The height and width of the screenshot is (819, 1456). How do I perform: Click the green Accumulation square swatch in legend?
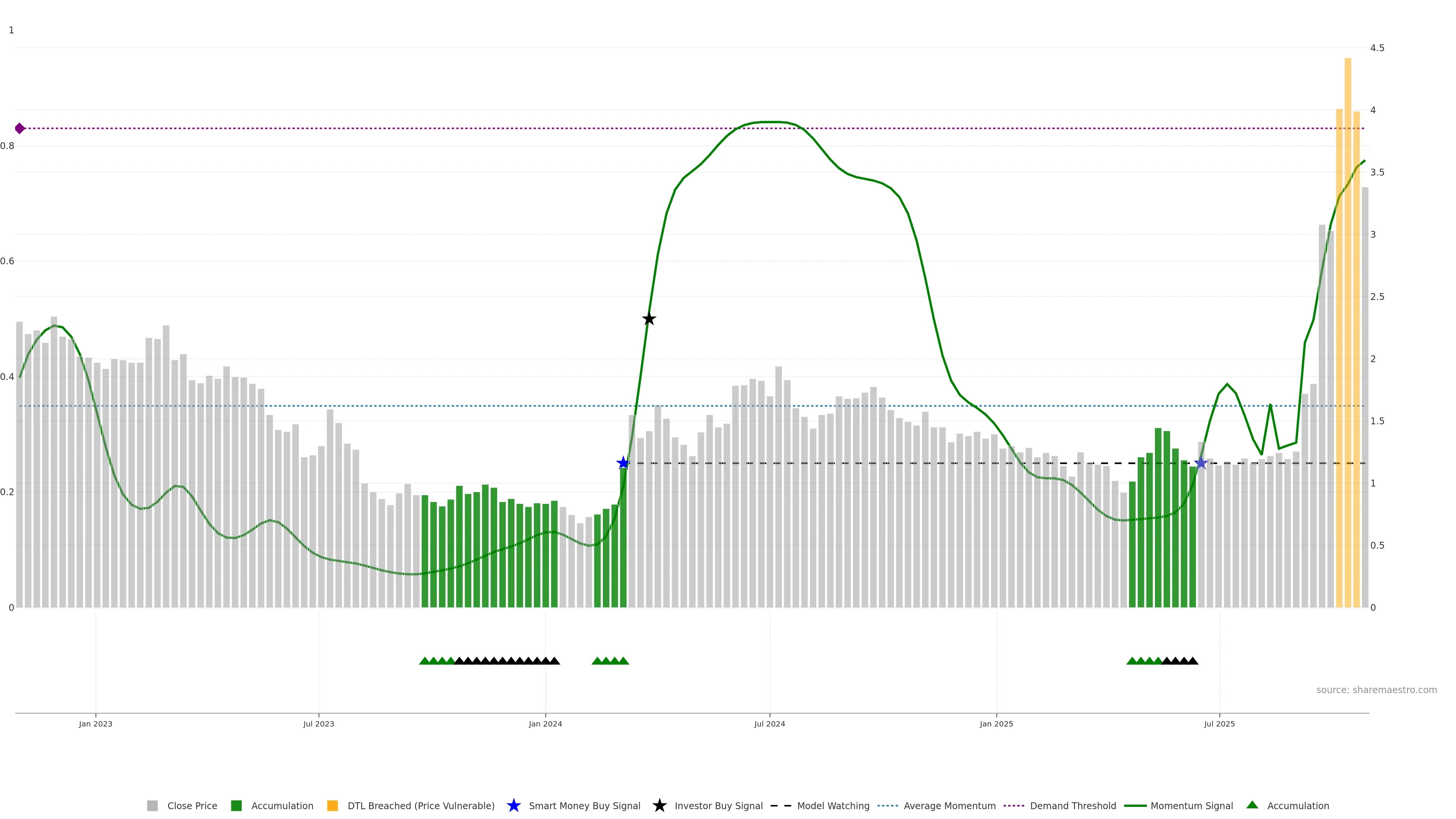236,805
